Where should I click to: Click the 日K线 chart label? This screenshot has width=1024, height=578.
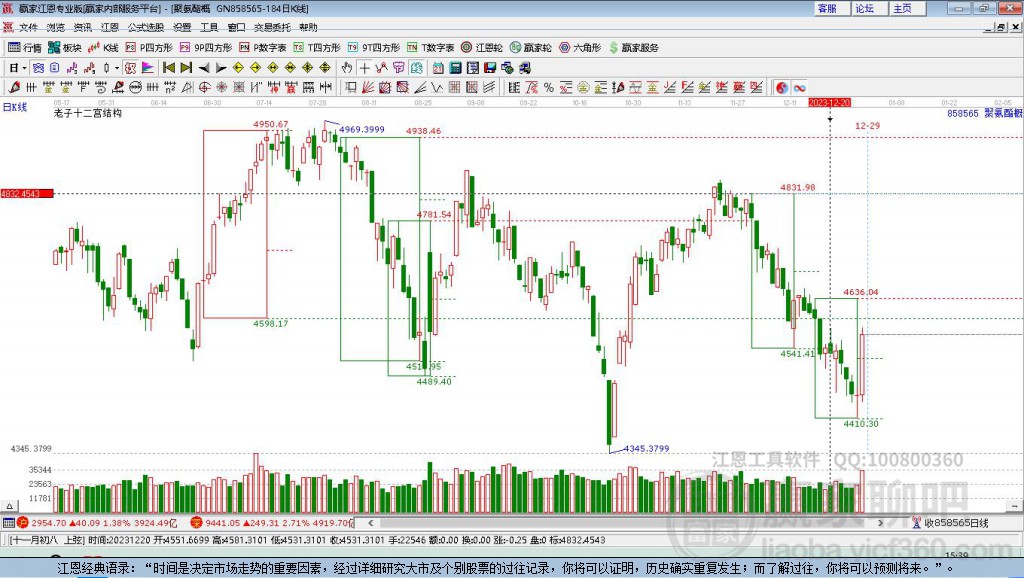[x=15, y=107]
